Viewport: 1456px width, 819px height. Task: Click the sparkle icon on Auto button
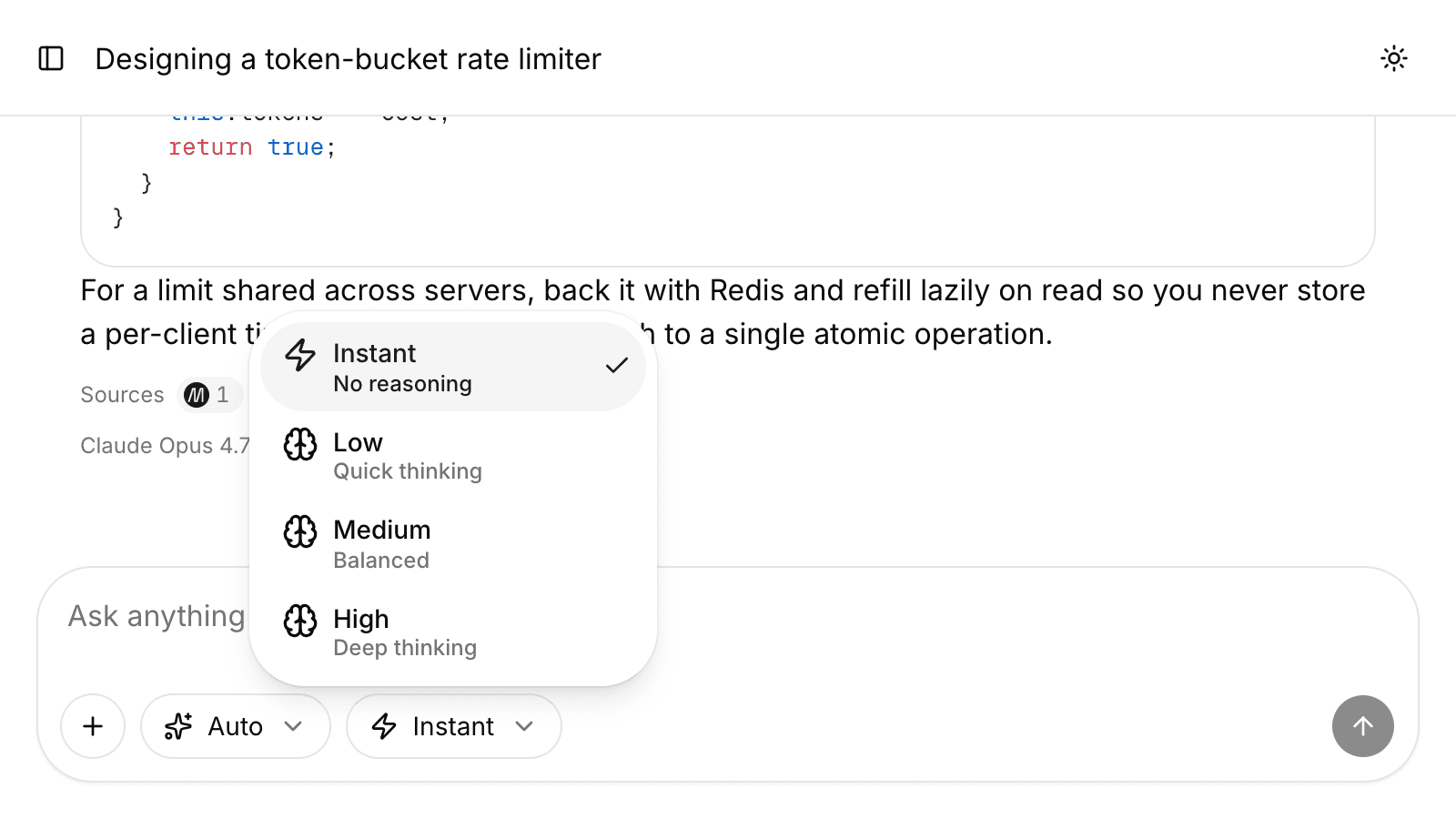[x=178, y=726]
